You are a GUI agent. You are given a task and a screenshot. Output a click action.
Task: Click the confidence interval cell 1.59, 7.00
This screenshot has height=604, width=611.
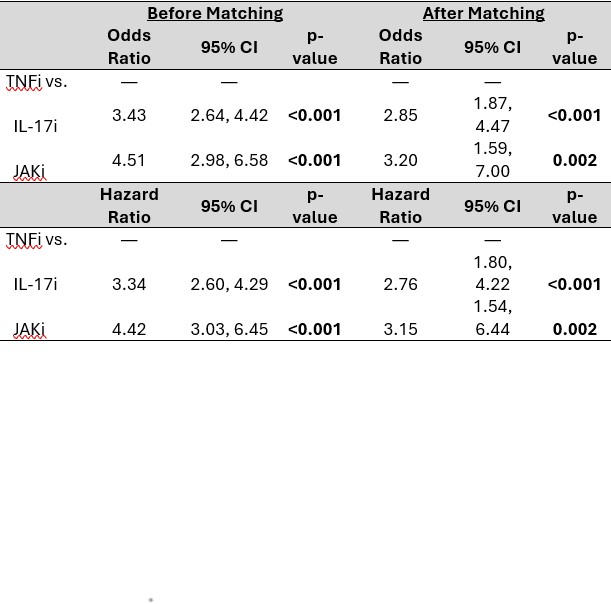(492, 160)
